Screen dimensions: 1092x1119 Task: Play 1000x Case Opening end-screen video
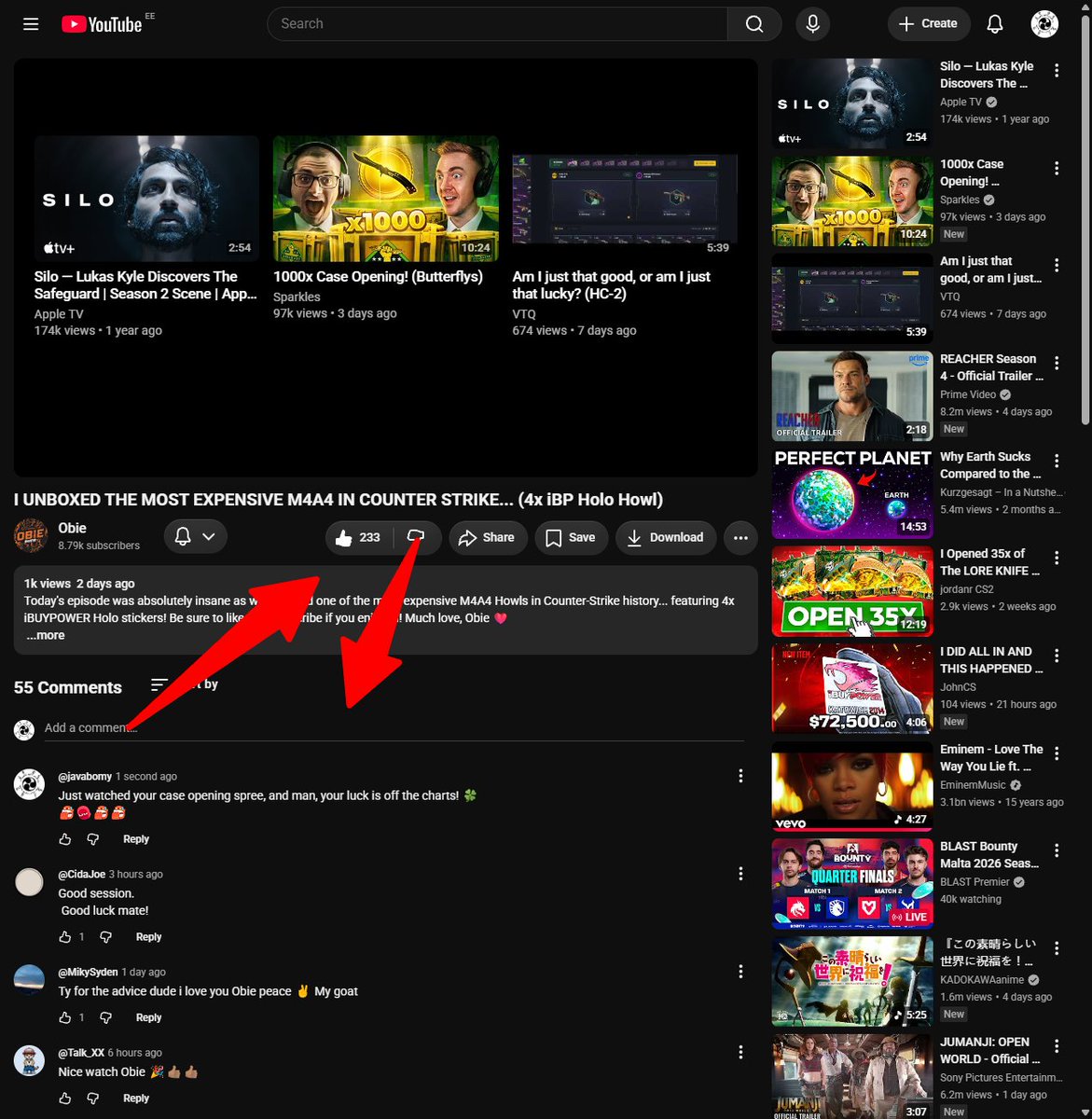tap(386, 199)
